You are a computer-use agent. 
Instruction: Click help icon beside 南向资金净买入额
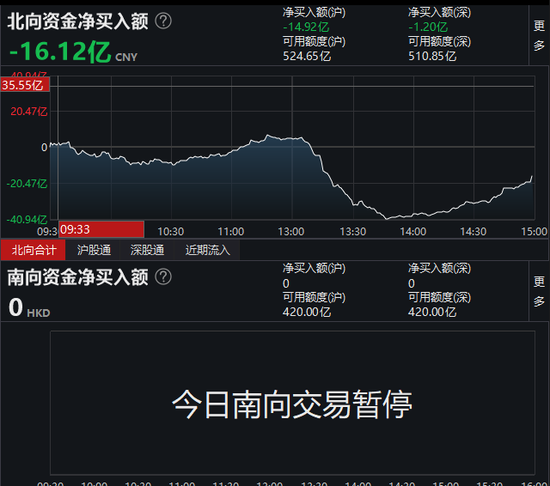point(163,277)
